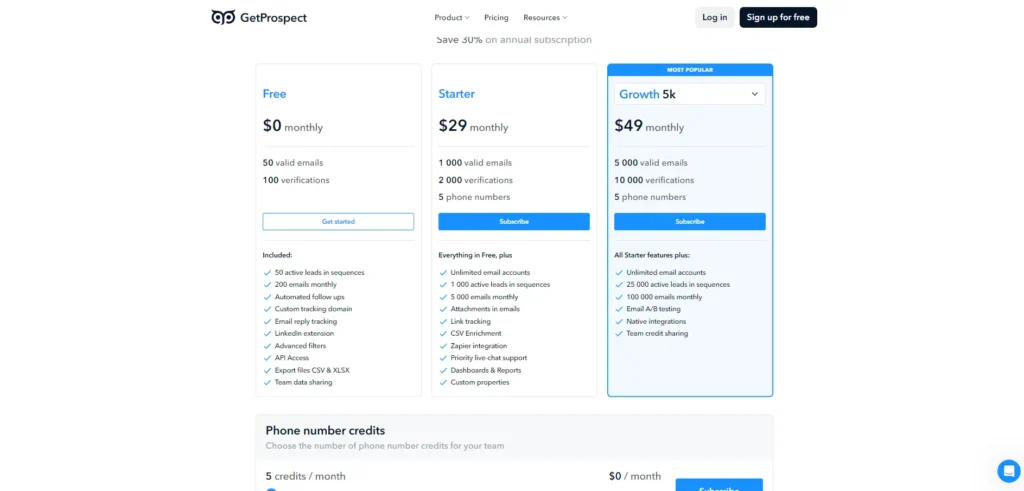Click the $0 monthly price in the Free plan
The image size is (1024, 491).
click(x=293, y=125)
